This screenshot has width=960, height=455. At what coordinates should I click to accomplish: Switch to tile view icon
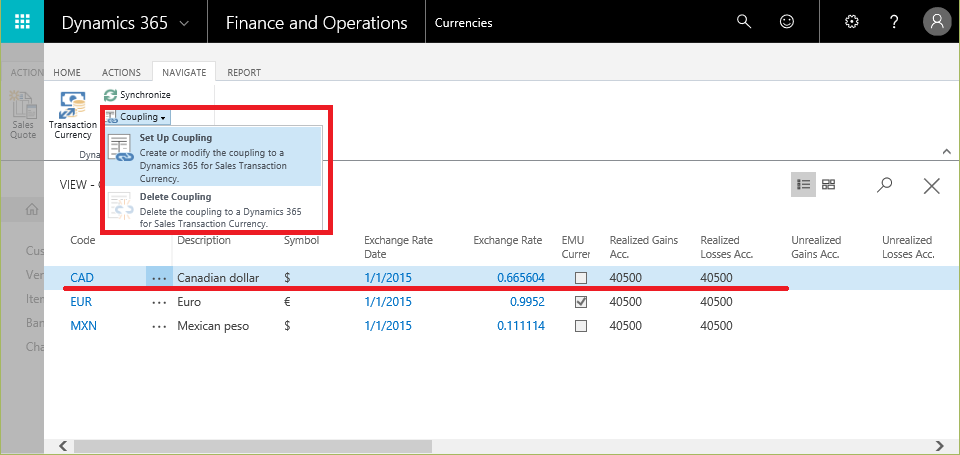828,184
